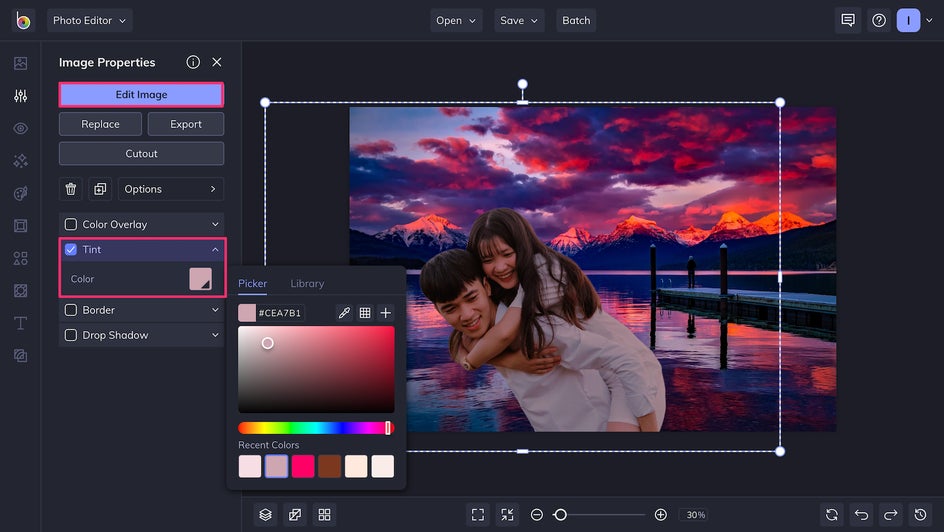Expand the Border section chevron
This screenshot has height=532, width=944.
click(215, 310)
